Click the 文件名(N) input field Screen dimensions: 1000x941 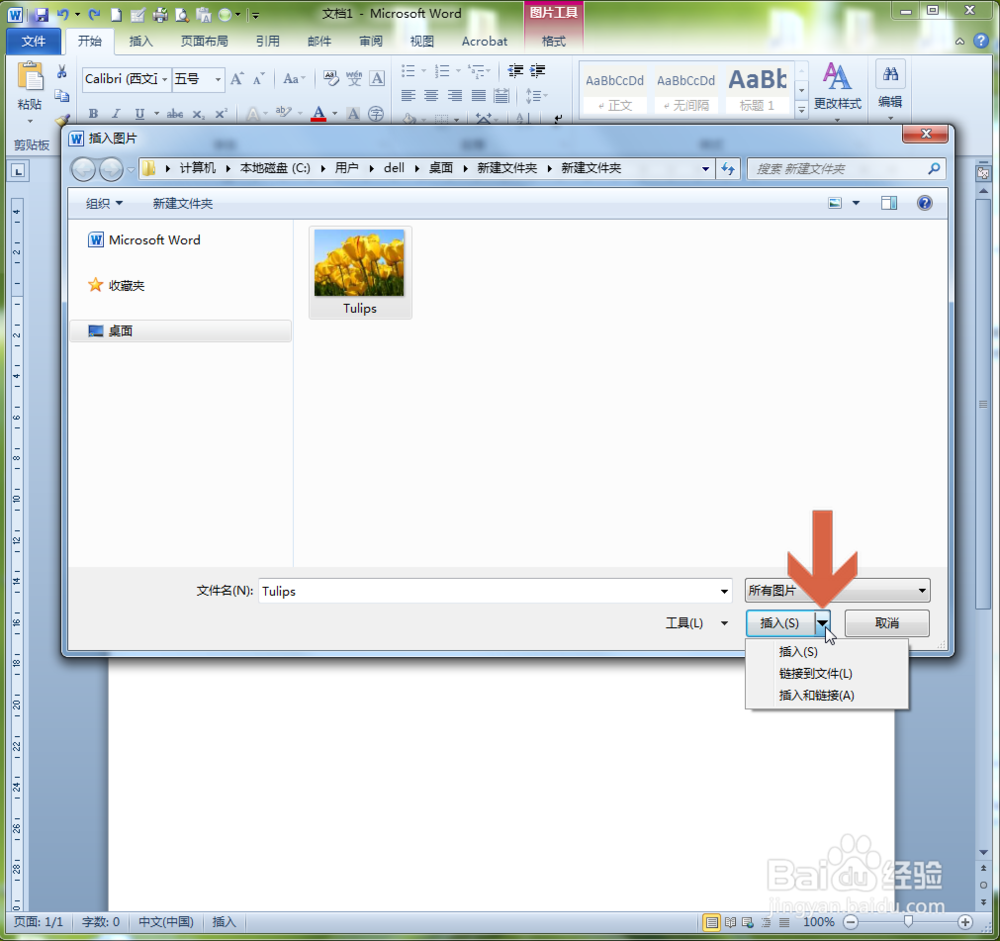click(494, 591)
